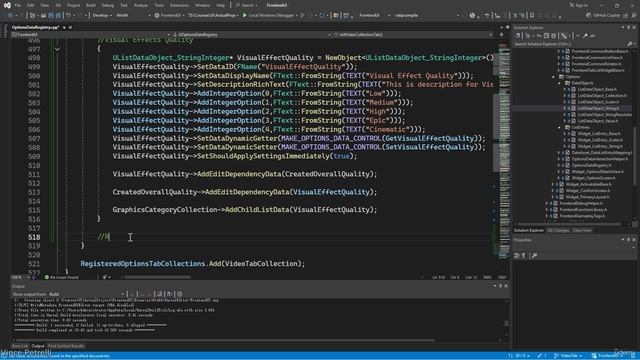Switch to Git Changes tab

[x=558, y=231]
